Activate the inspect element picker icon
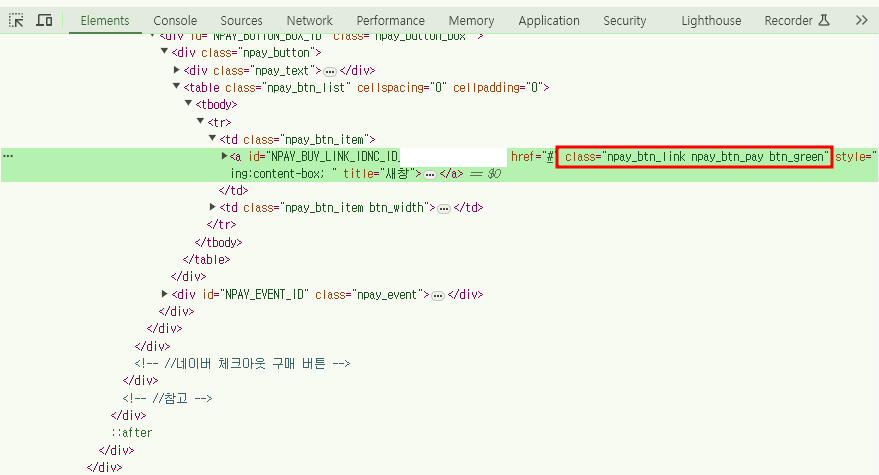The width and height of the screenshot is (879, 475). pos(16,21)
